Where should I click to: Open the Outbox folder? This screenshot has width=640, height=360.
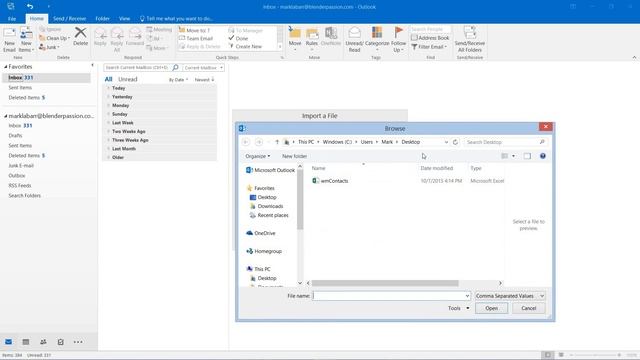click(17, 176)
